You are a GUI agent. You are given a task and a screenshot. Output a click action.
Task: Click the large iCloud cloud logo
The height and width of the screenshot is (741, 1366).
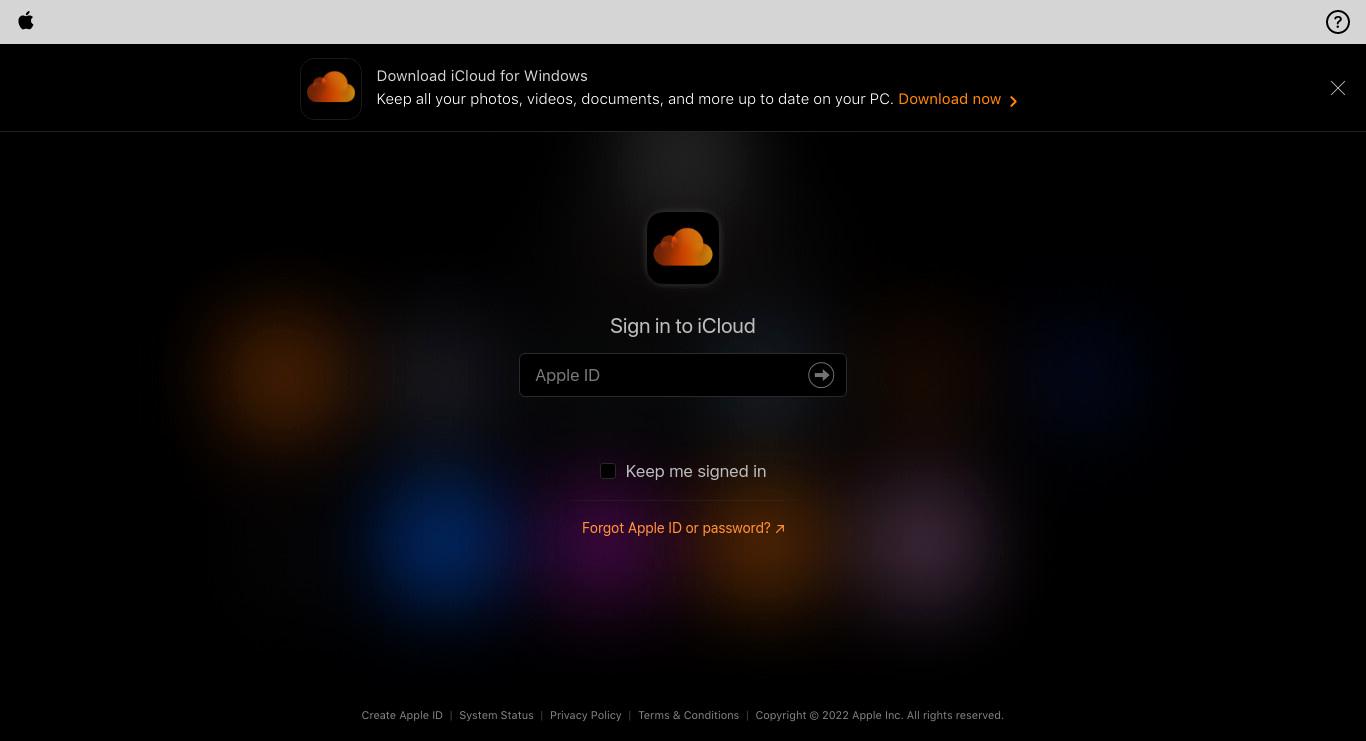[683, 248]
